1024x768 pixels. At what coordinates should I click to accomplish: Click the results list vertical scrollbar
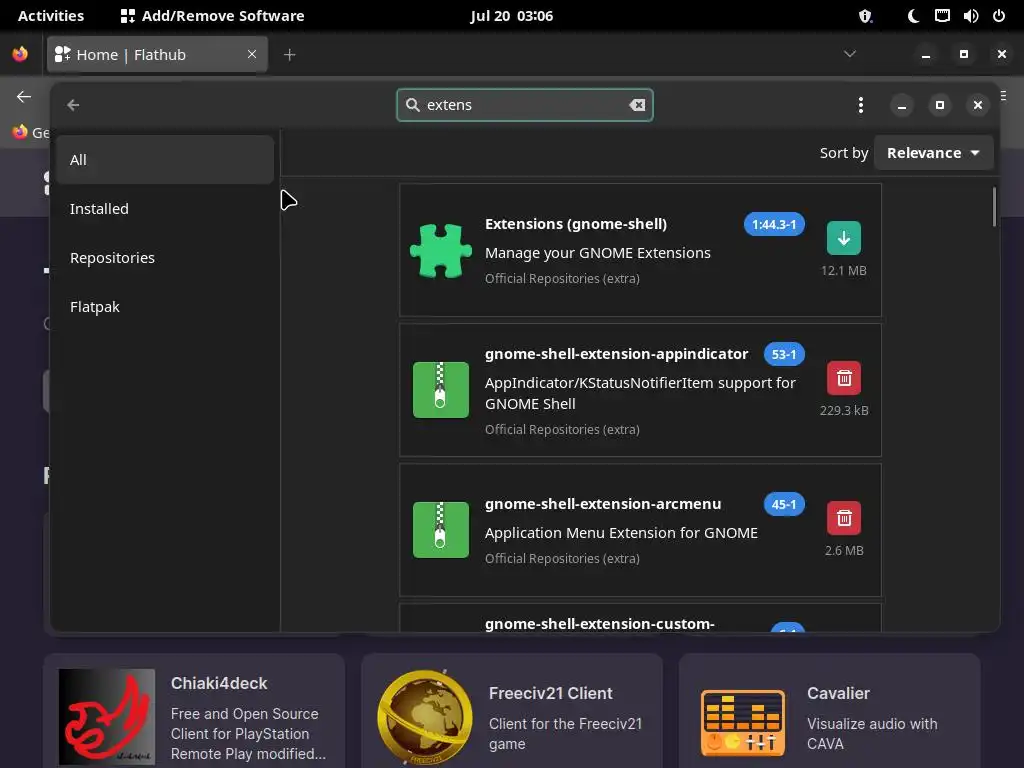tap(994, 207)
